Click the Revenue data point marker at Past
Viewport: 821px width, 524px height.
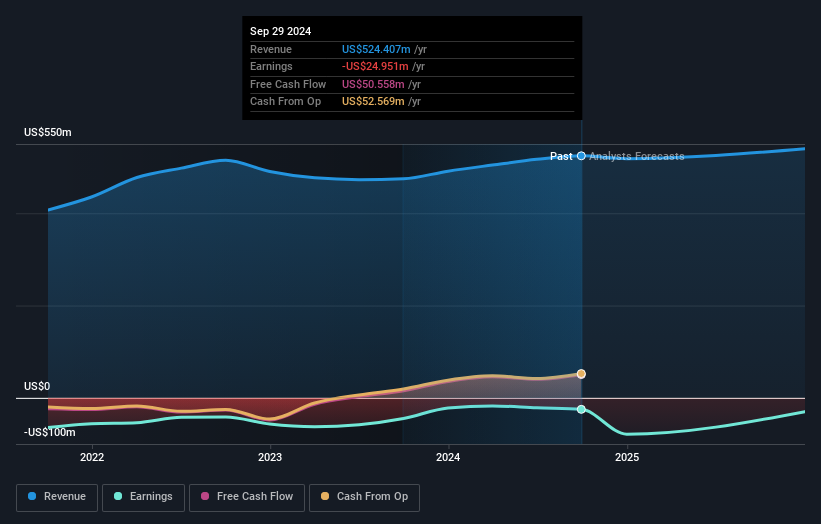[x=581, y=156]
